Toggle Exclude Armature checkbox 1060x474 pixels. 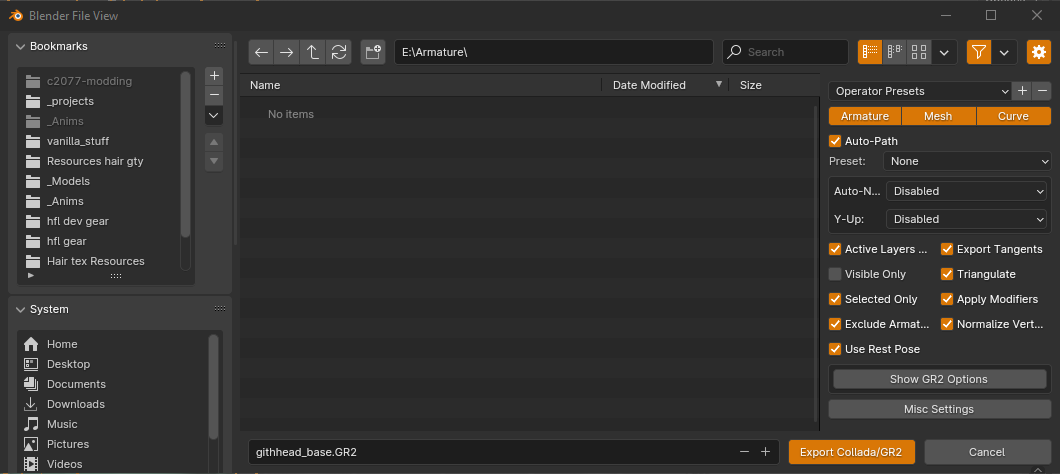(835, 324)
